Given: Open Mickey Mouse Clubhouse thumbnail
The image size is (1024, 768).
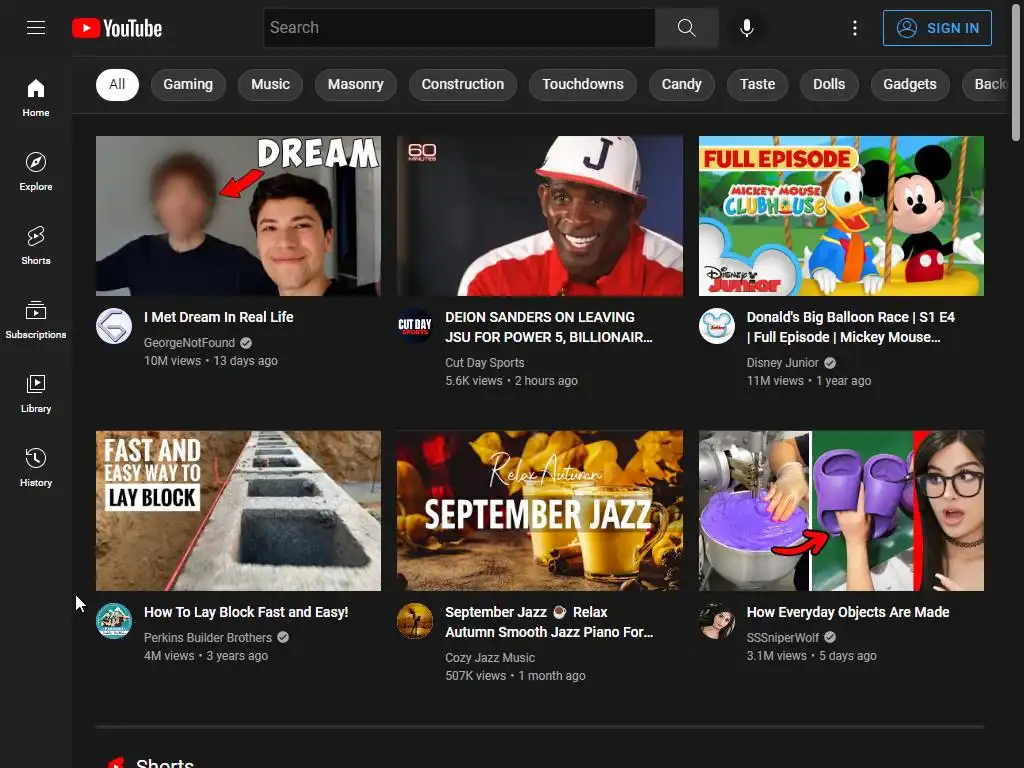Looking at the screenshot, I should (x=841, y=216).
